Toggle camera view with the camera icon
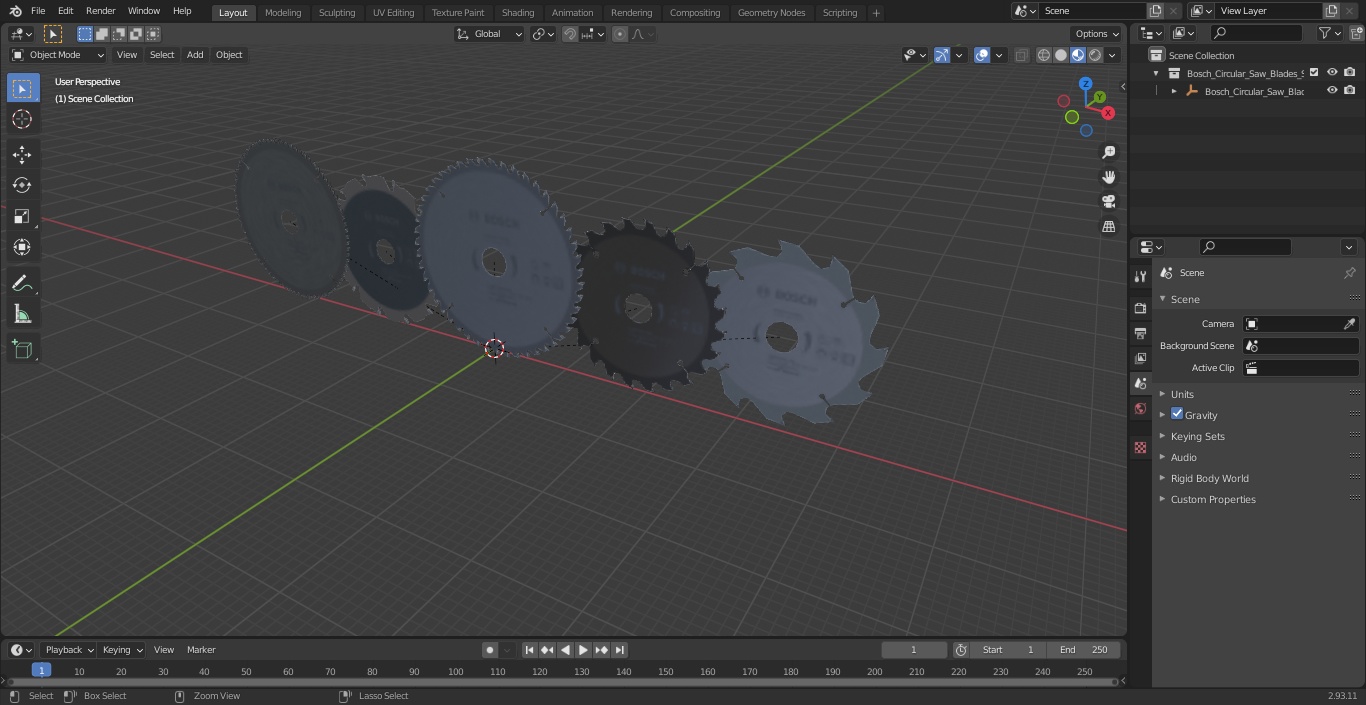Viewport: 1366px width, 705px height. tap(1108, 202)
